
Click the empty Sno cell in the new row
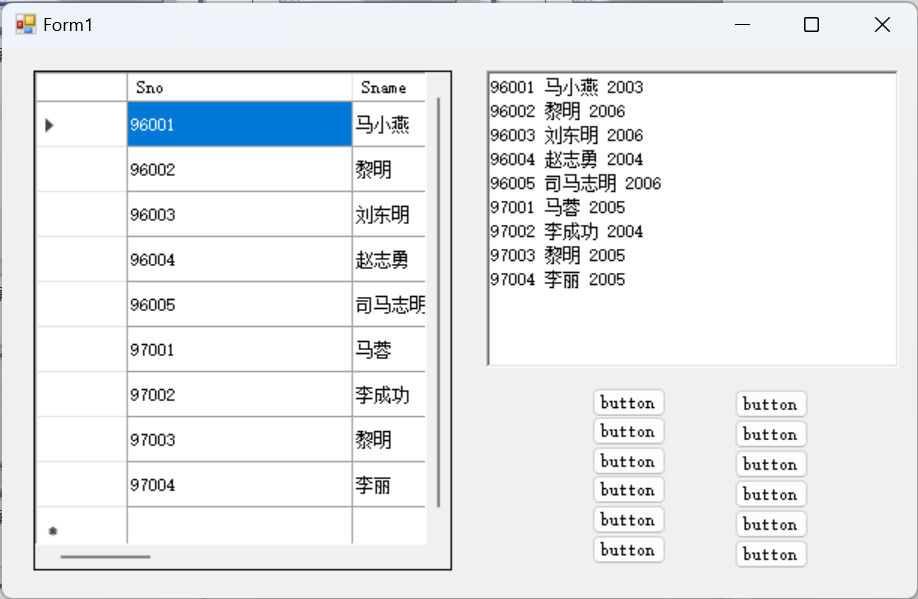239,526
